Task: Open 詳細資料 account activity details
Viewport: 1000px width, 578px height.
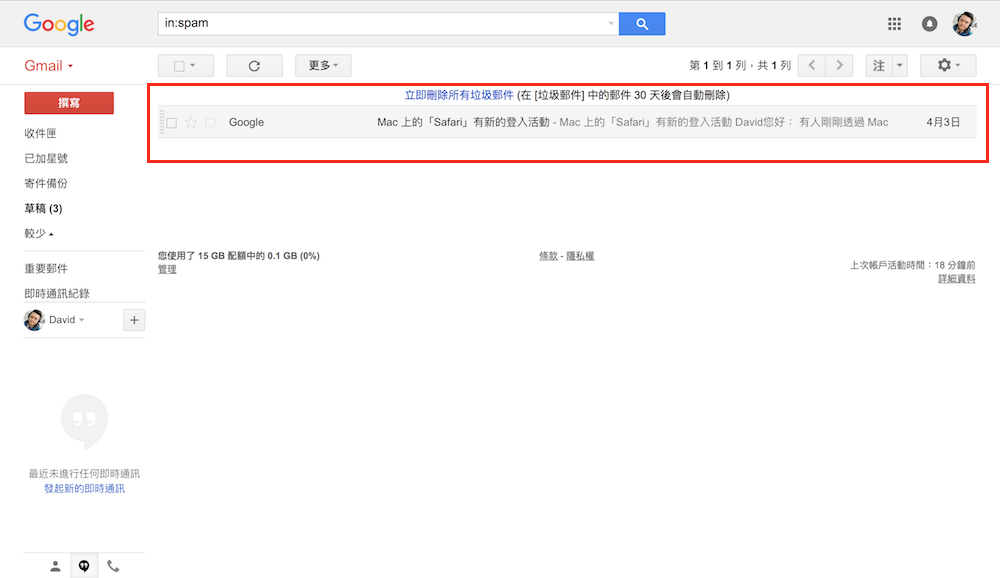Action: [x=956, y=279]
